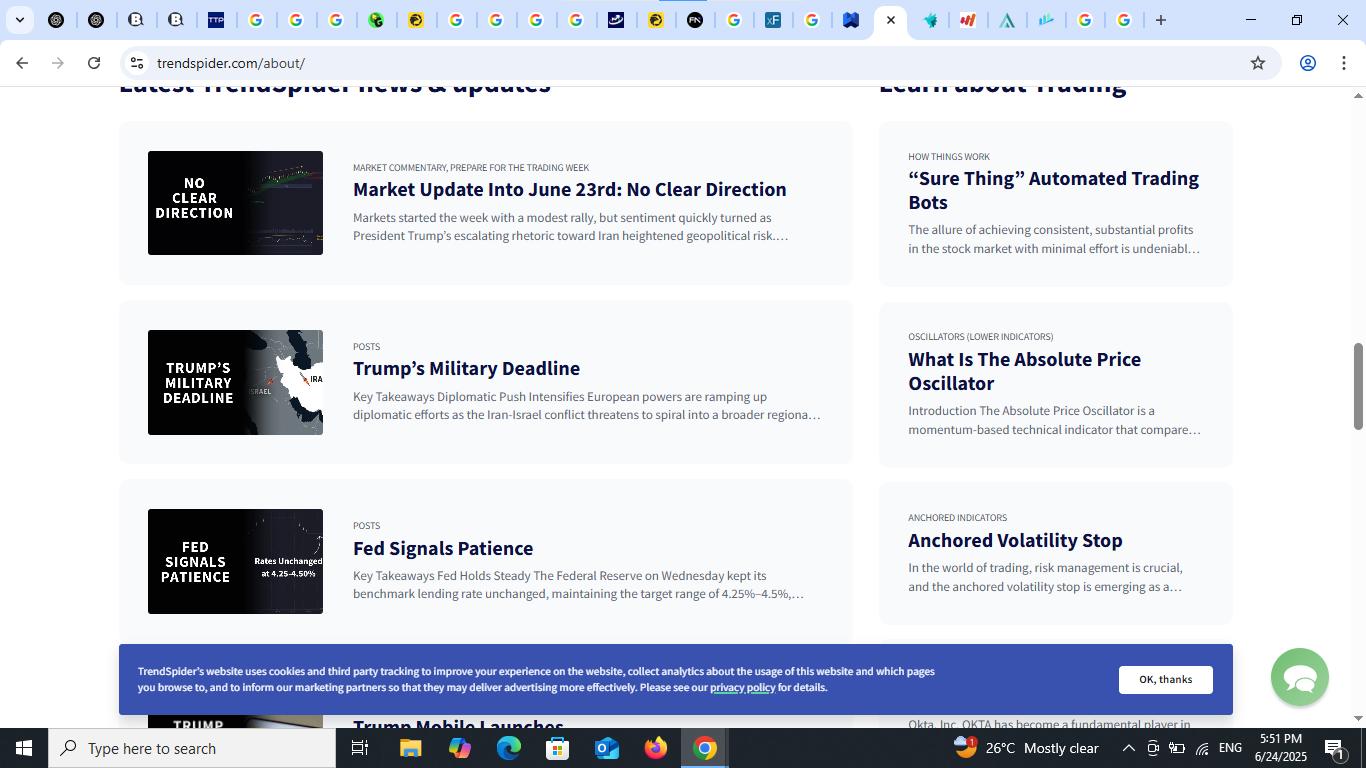Open Outlook from the taskbar
Screen dimensions: 1366x768
point(607,748)
